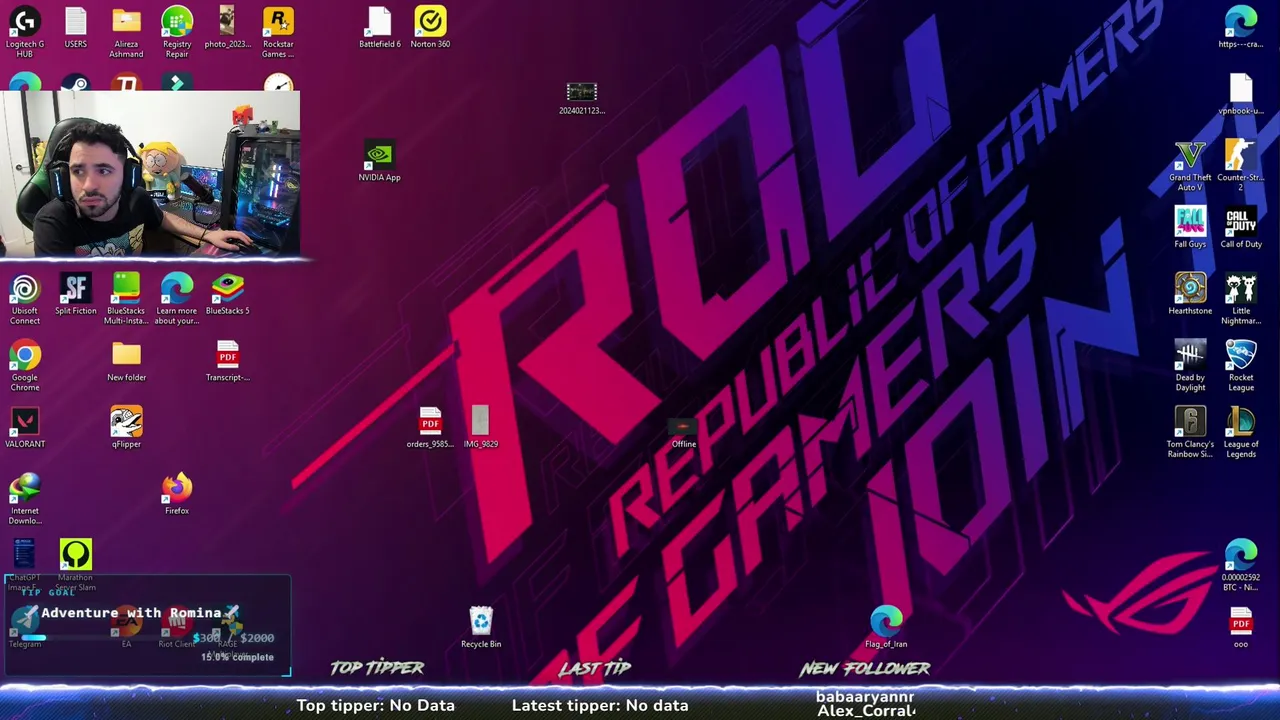Open the photo_2023 image file

(227, 27)
